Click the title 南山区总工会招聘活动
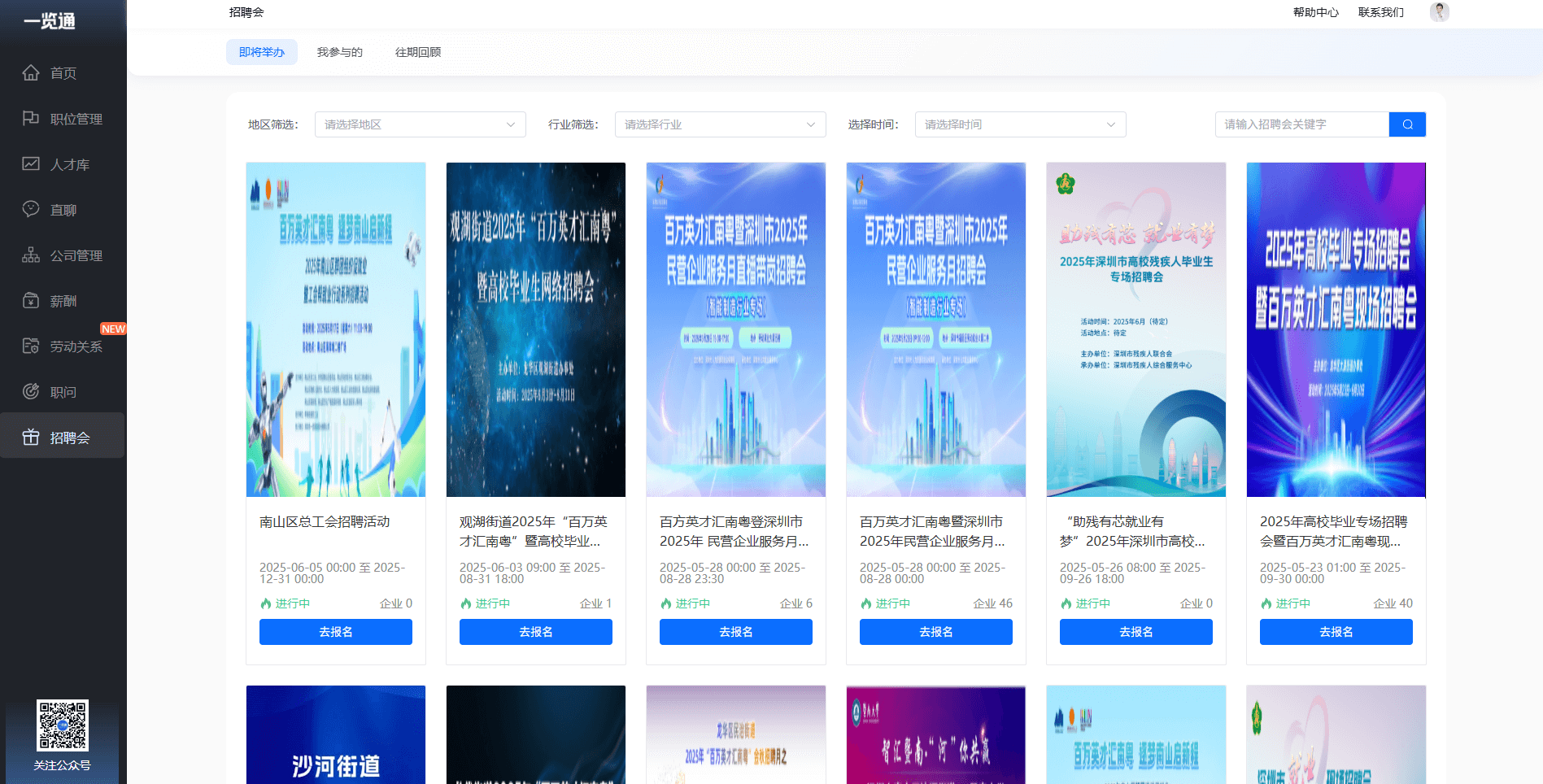1543x784 pixels. pyautogui.click(x=325, y=521)
